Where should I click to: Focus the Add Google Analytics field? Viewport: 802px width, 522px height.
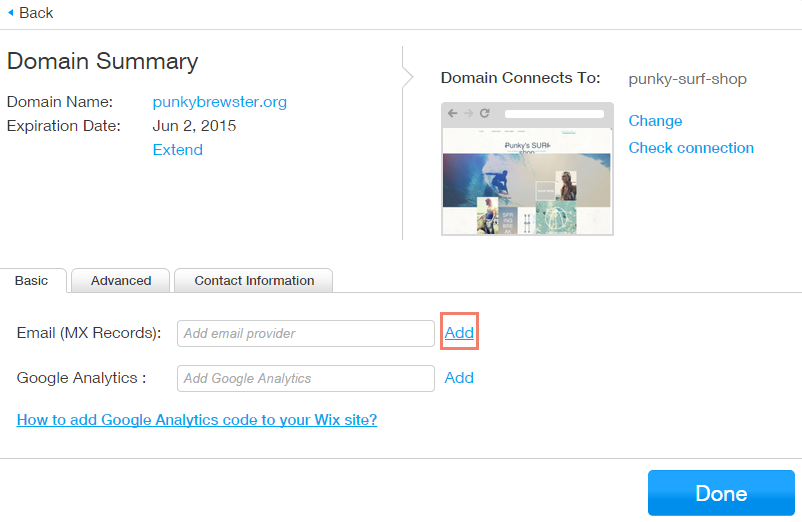click(x=306, y=378)
